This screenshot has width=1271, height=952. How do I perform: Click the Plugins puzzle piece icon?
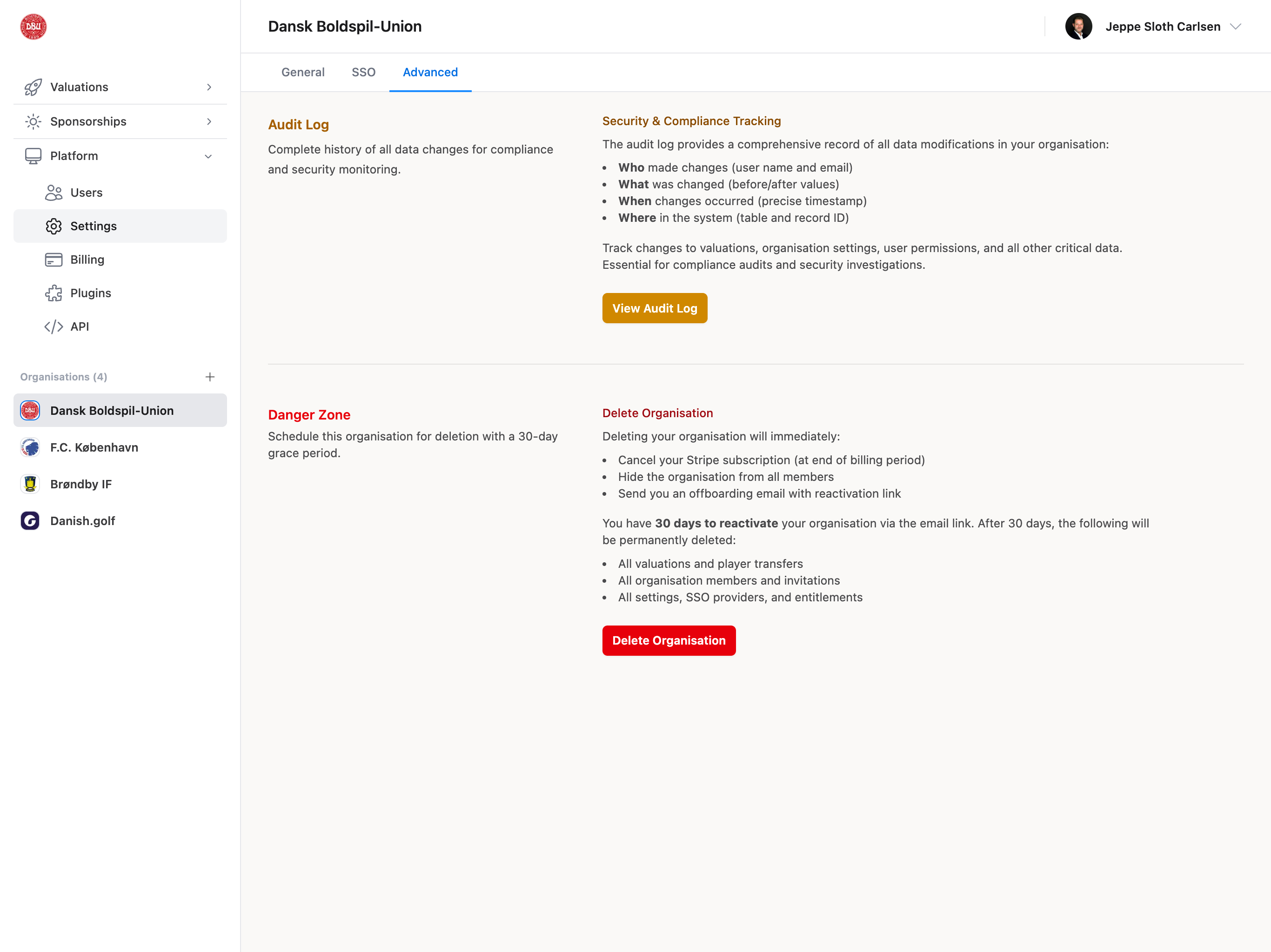click(x=54, y=293)
